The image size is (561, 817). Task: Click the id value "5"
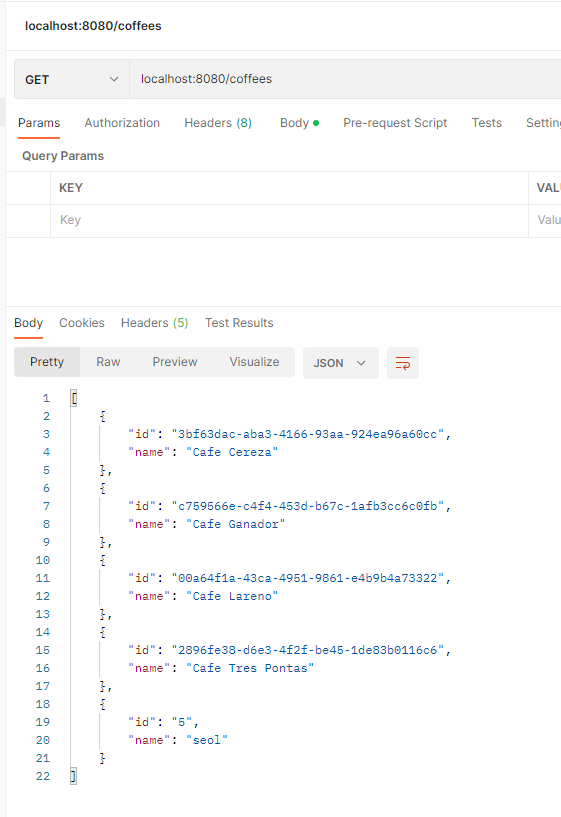point(182,722)
